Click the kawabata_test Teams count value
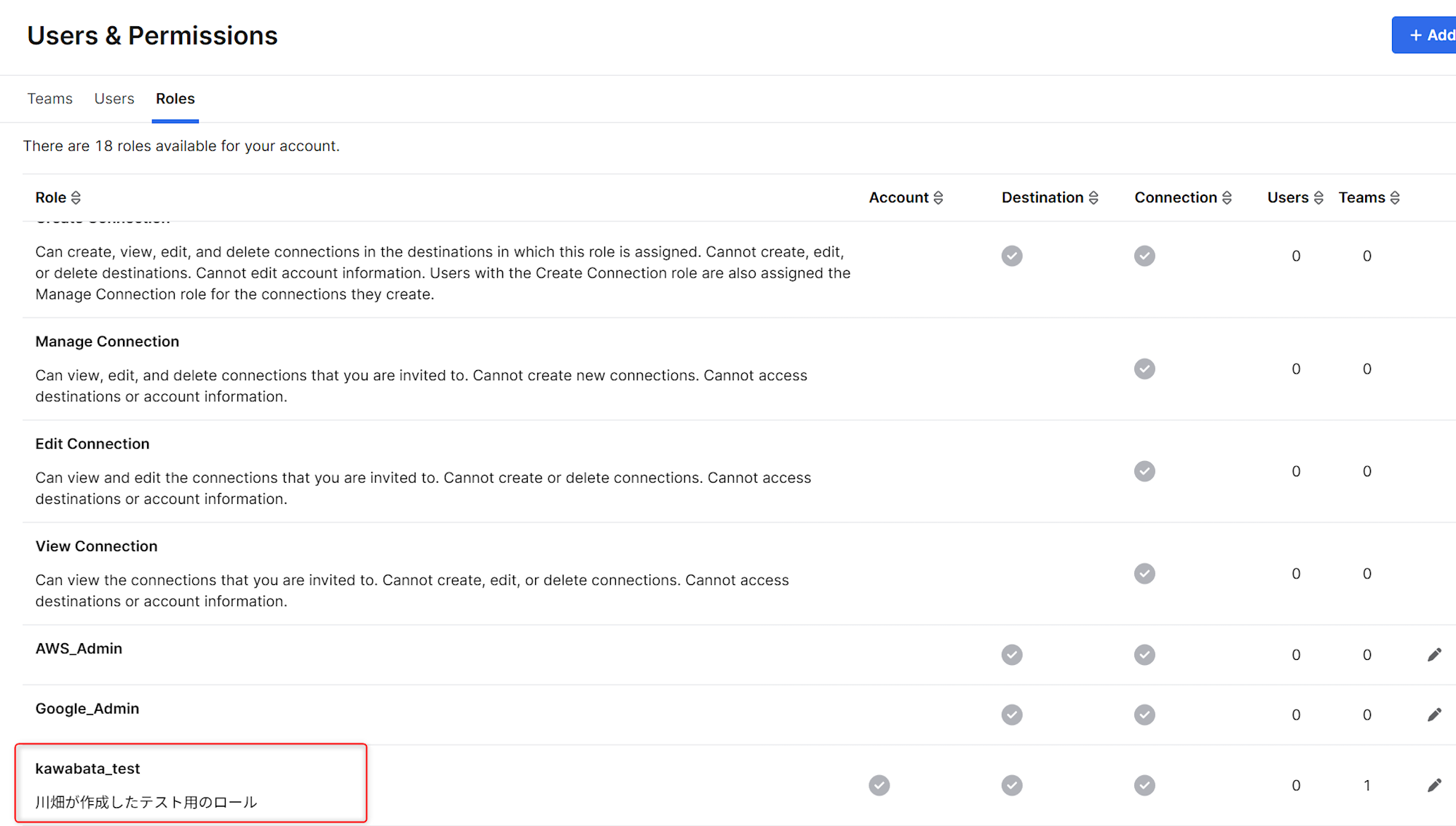 pyautogui.click(x=1366, y=785)
